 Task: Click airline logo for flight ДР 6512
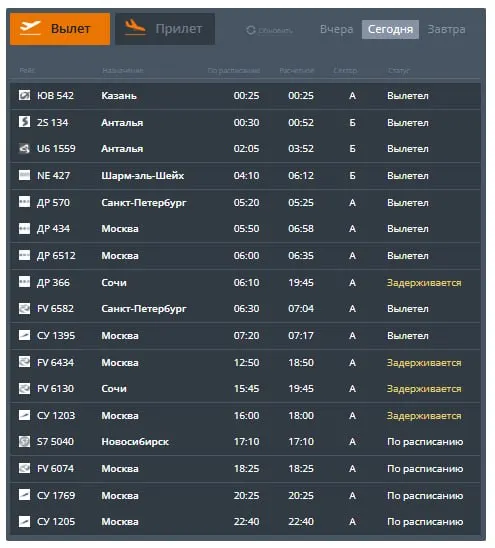coord(24,255)
